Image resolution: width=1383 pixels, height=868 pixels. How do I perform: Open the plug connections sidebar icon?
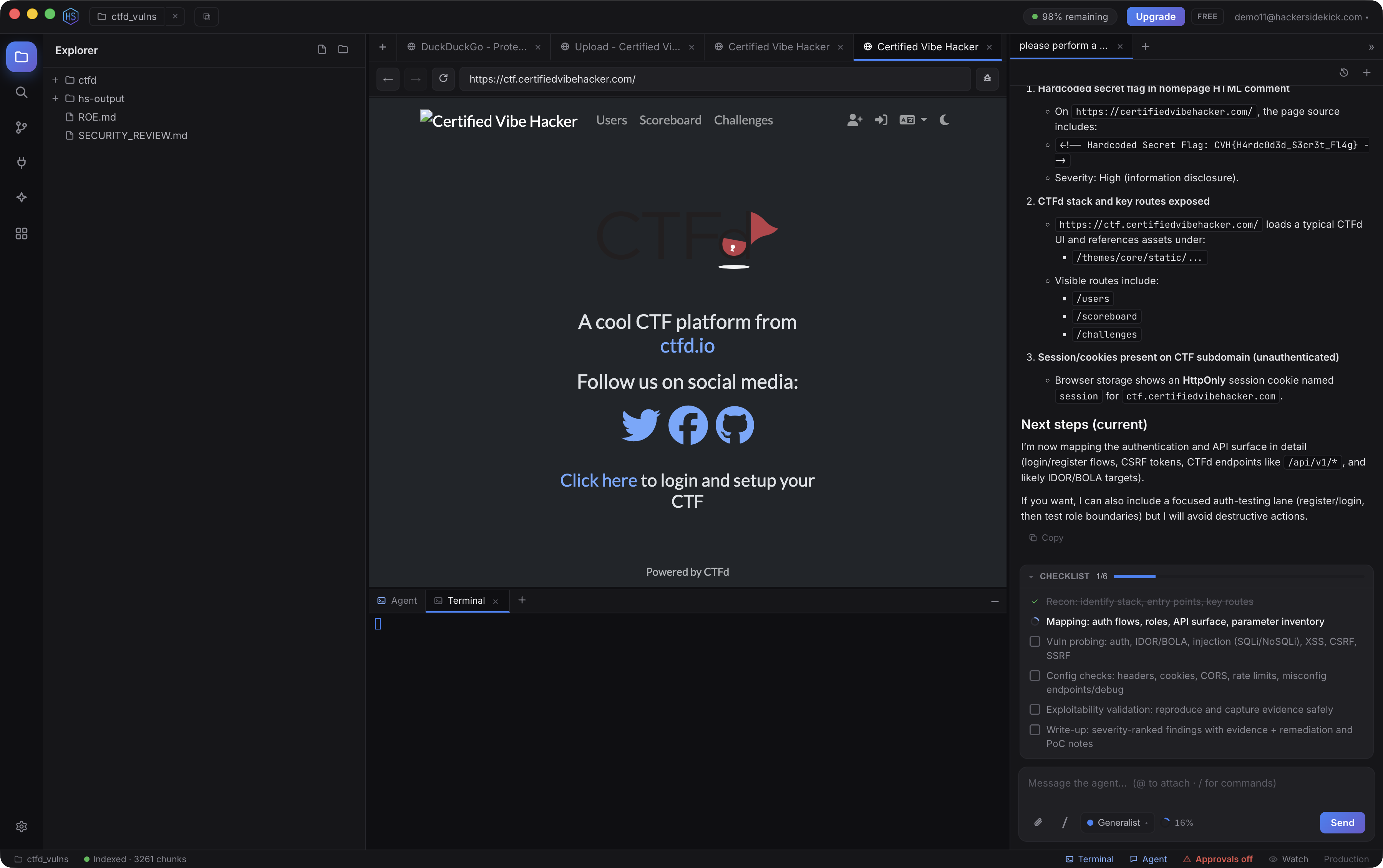coord(21,162)
